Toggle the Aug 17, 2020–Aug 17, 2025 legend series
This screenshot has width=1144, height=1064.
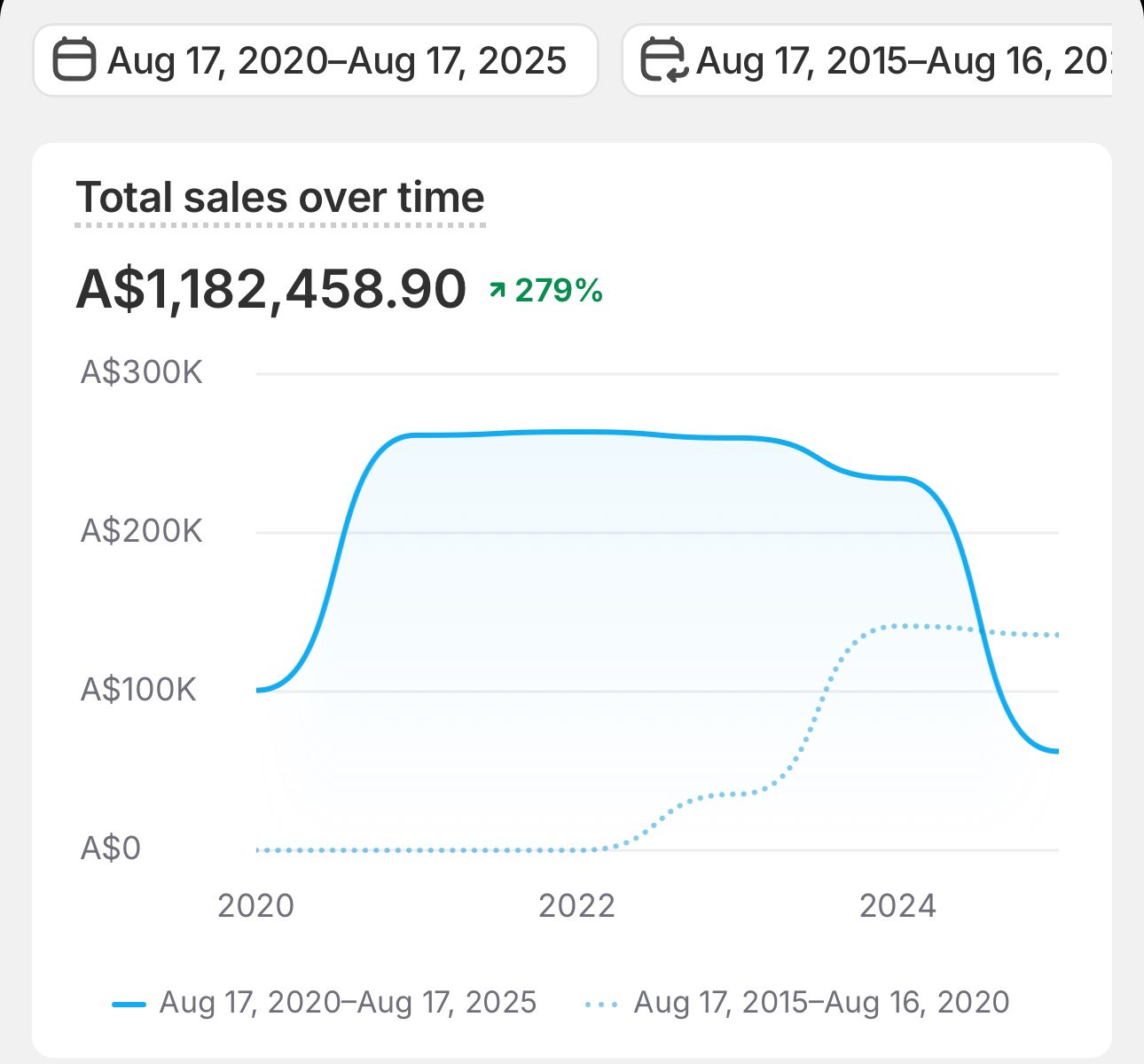[348, 1003]
